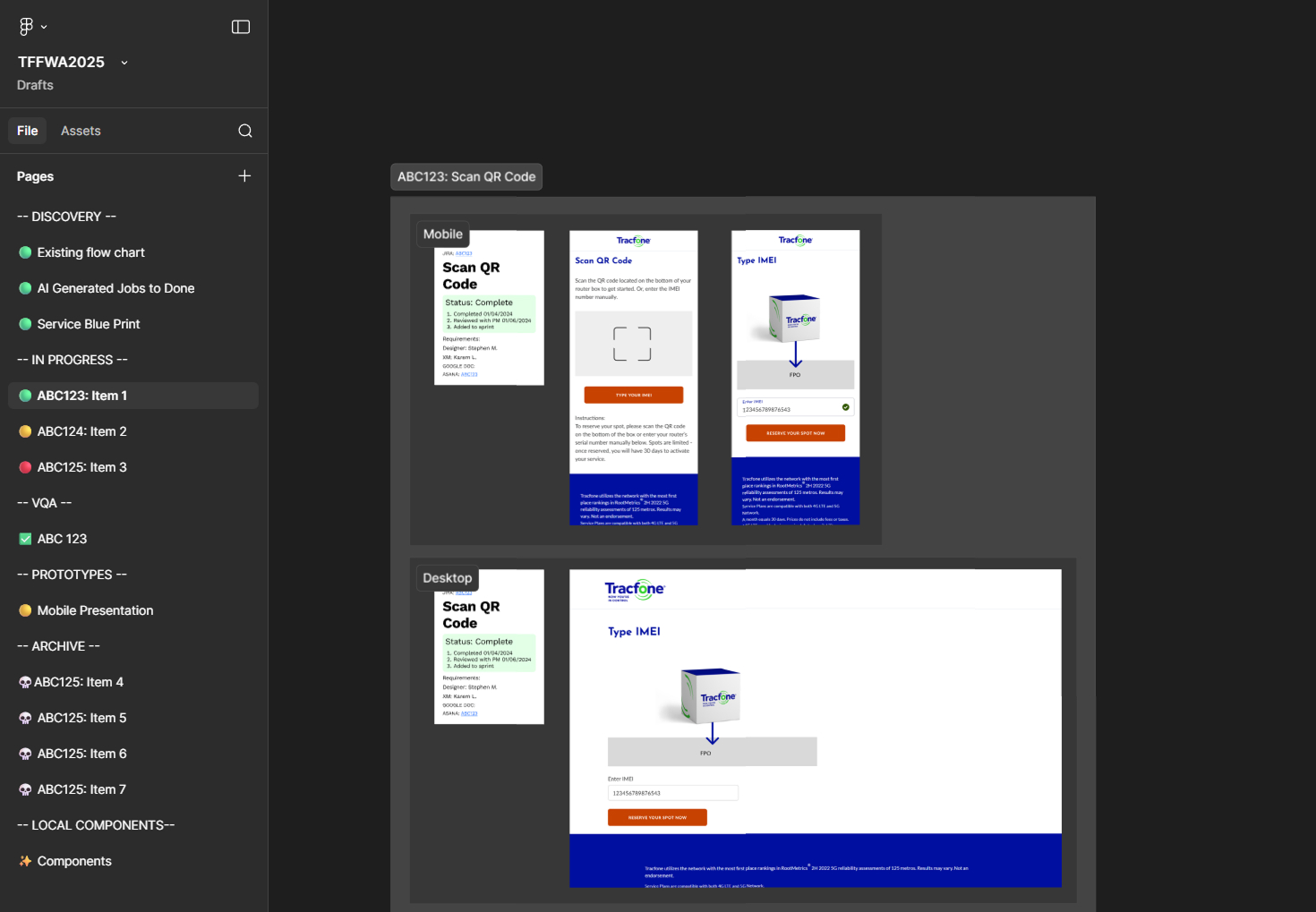Open the search icon in the left panel
Screen dimensions: 1316x912
244,131
